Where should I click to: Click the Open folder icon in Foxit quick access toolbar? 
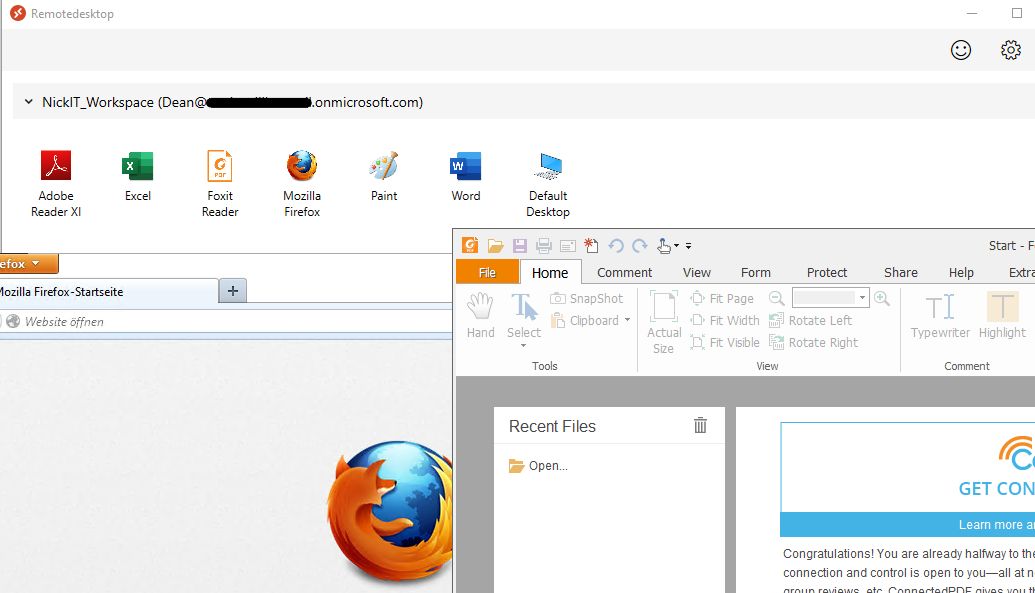(495, 246)
